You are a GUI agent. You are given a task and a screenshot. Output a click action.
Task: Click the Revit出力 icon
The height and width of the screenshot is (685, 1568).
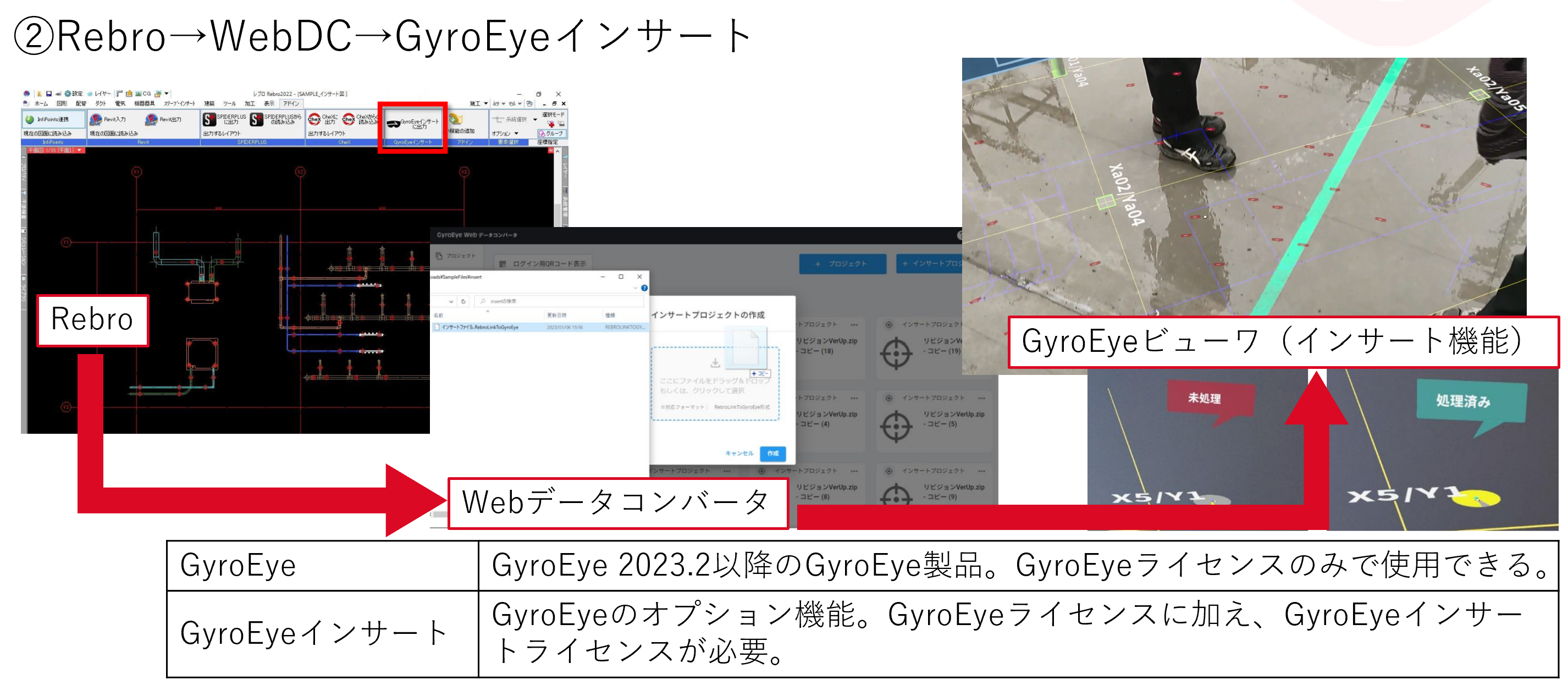tap(152, 119)
